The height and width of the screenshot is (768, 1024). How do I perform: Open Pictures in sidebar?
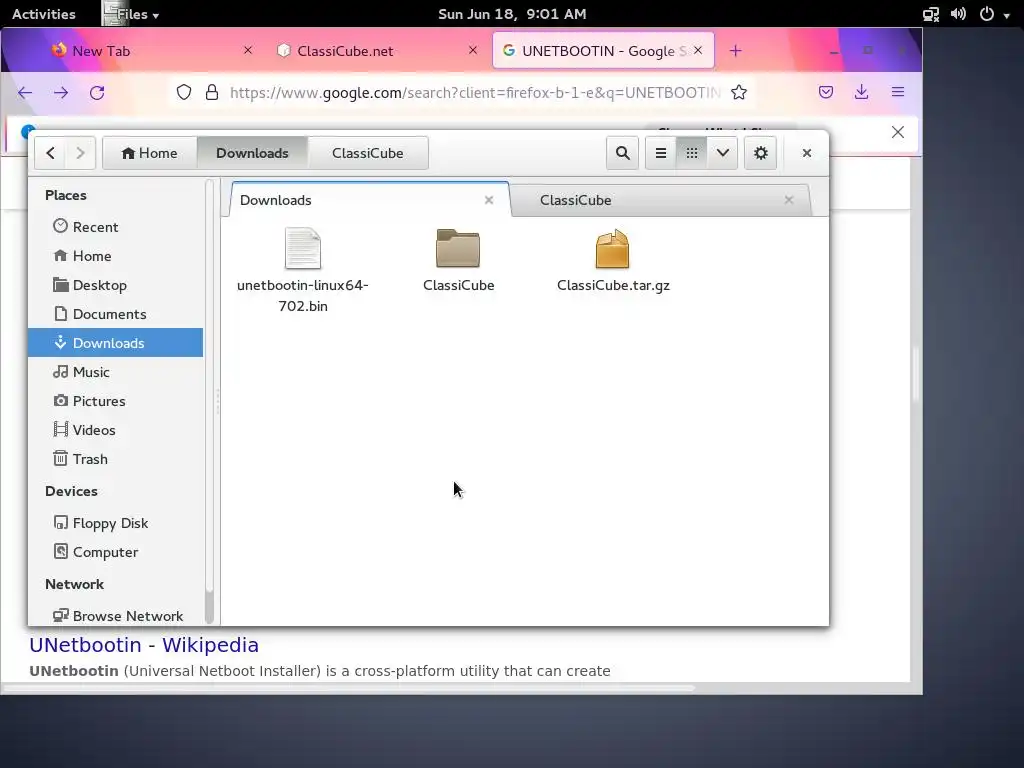click(x=116, y=401)
